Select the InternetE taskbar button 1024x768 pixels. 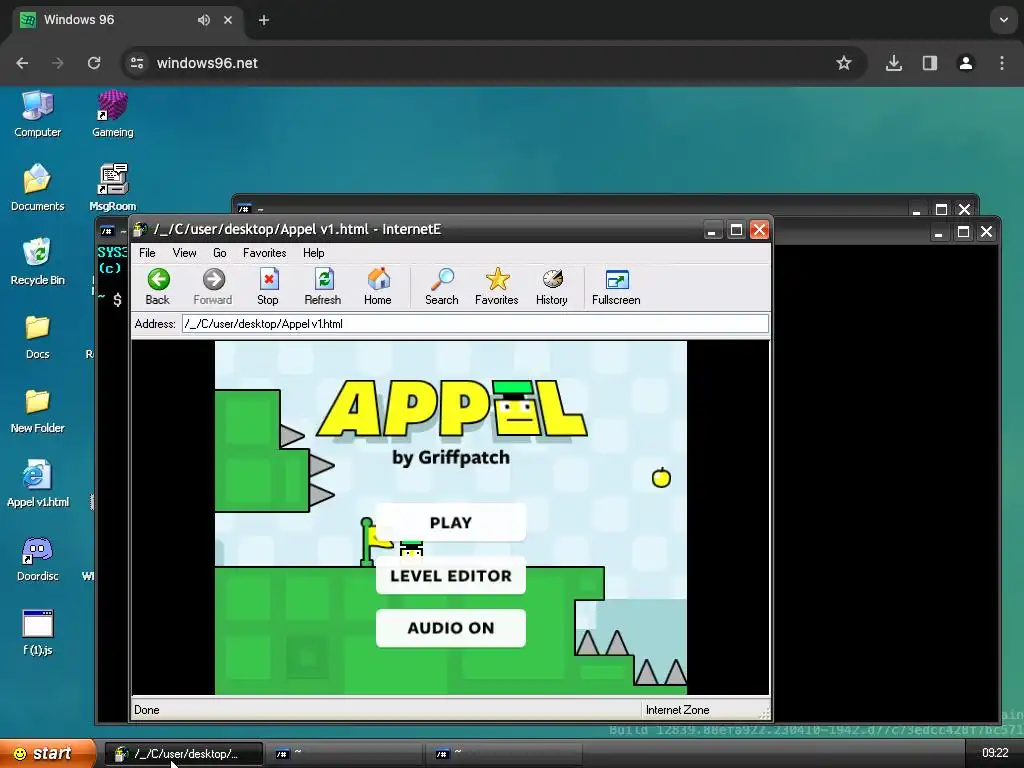(x=184, y=754)
